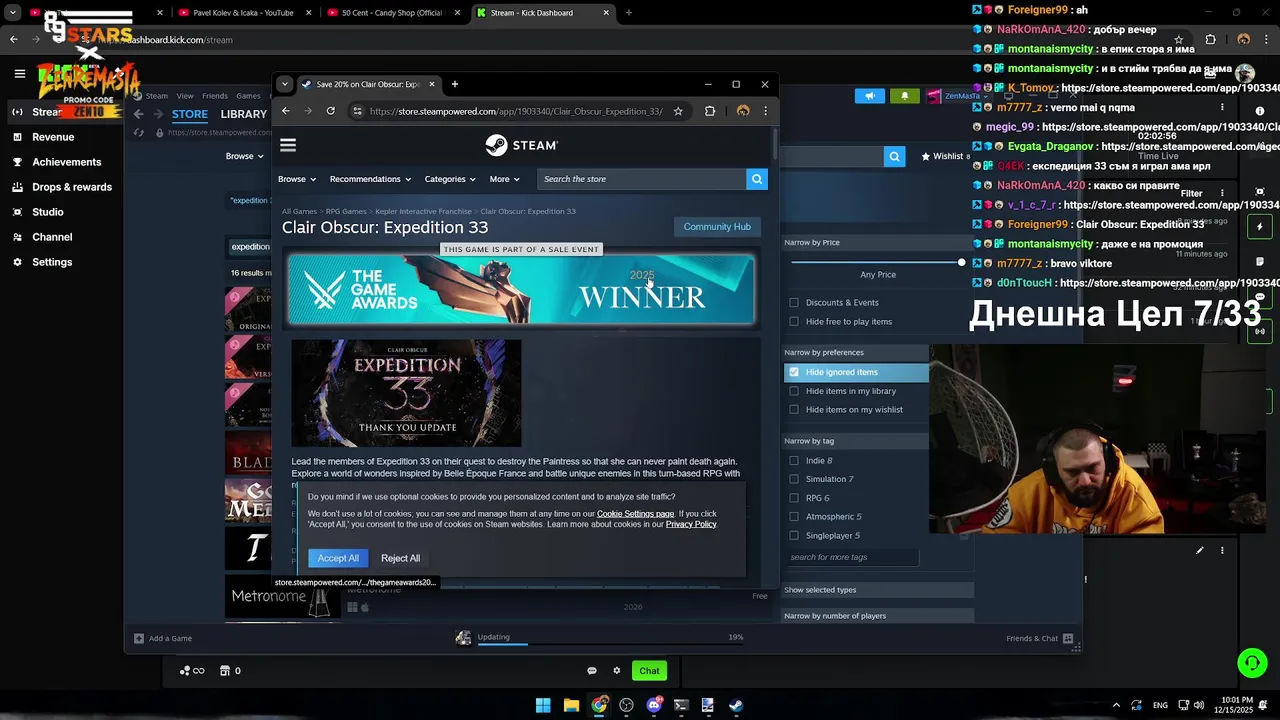Image resolution: width=1280 pixels, height=720 pixels.
Task: Click the green Chat button
Action: coord(649,671)
